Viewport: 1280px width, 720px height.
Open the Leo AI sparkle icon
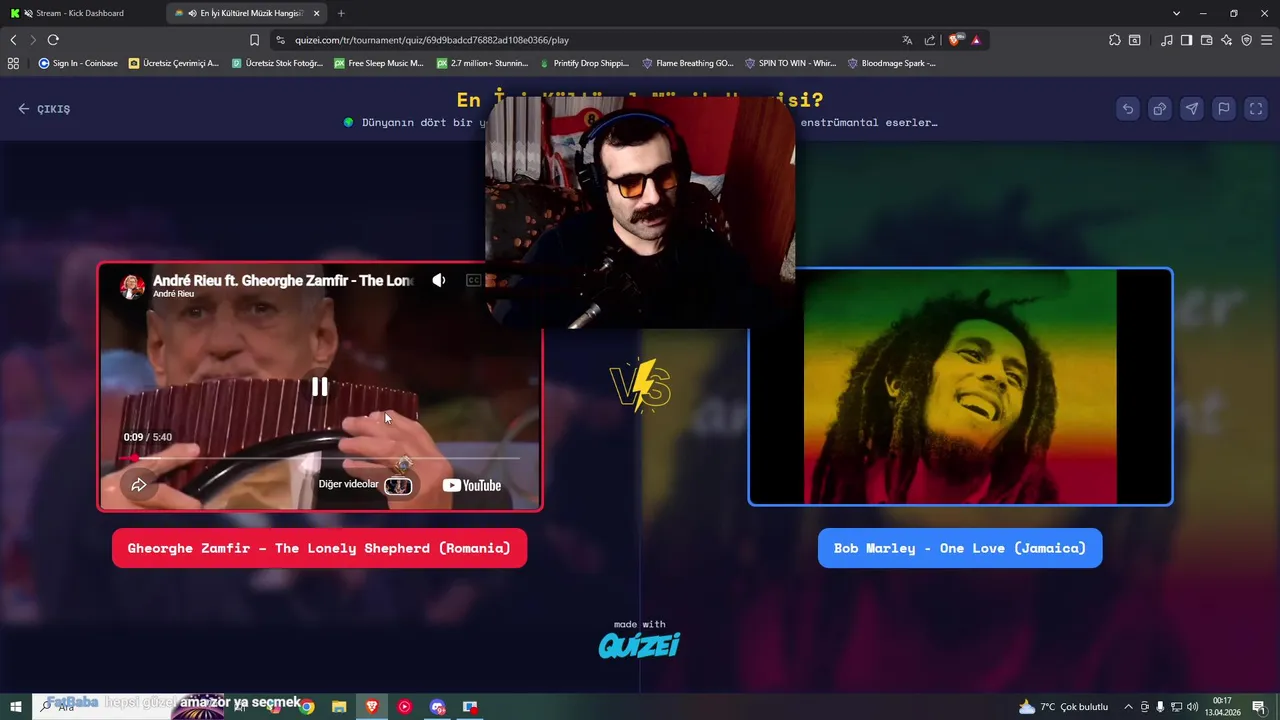[x=1226, y=40]
